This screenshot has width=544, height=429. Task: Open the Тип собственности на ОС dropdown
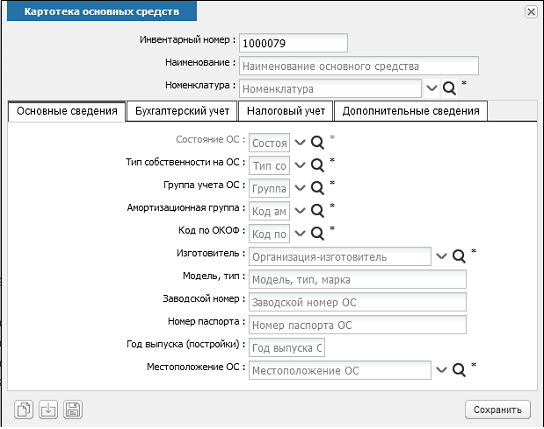(300, 165)
